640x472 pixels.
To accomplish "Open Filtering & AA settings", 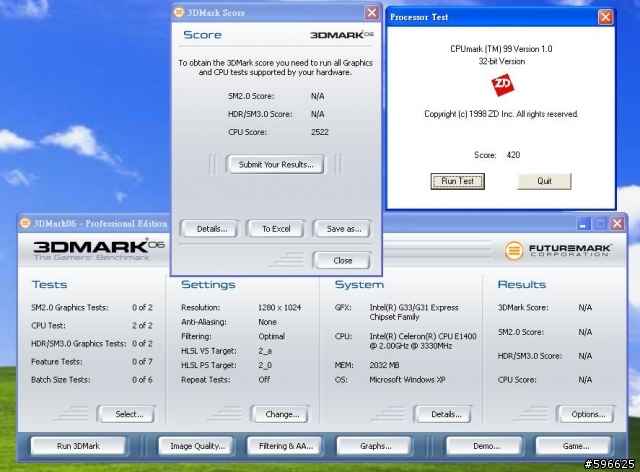I will click(x=285, y=446).
